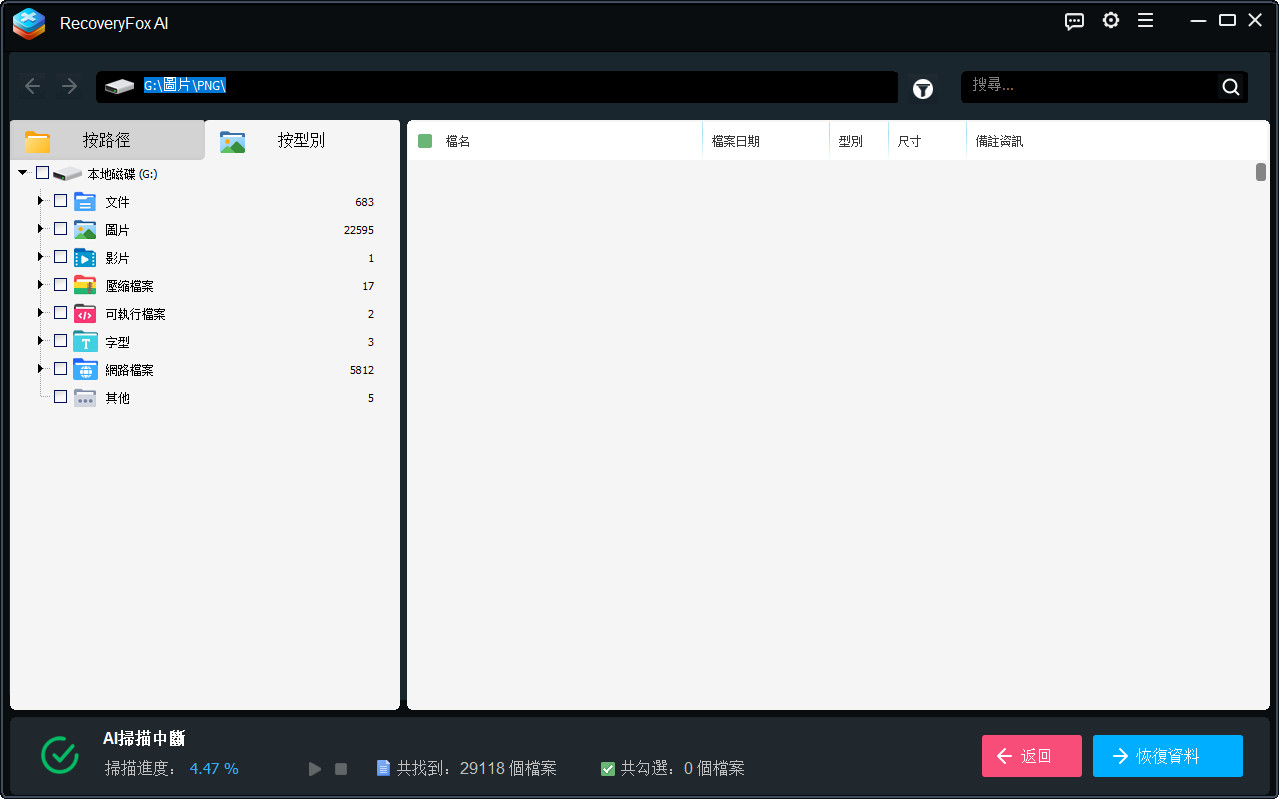Collapse the 本地磁碟 (G:) tree node
The image size is (1279, 799).
[22, 172]
